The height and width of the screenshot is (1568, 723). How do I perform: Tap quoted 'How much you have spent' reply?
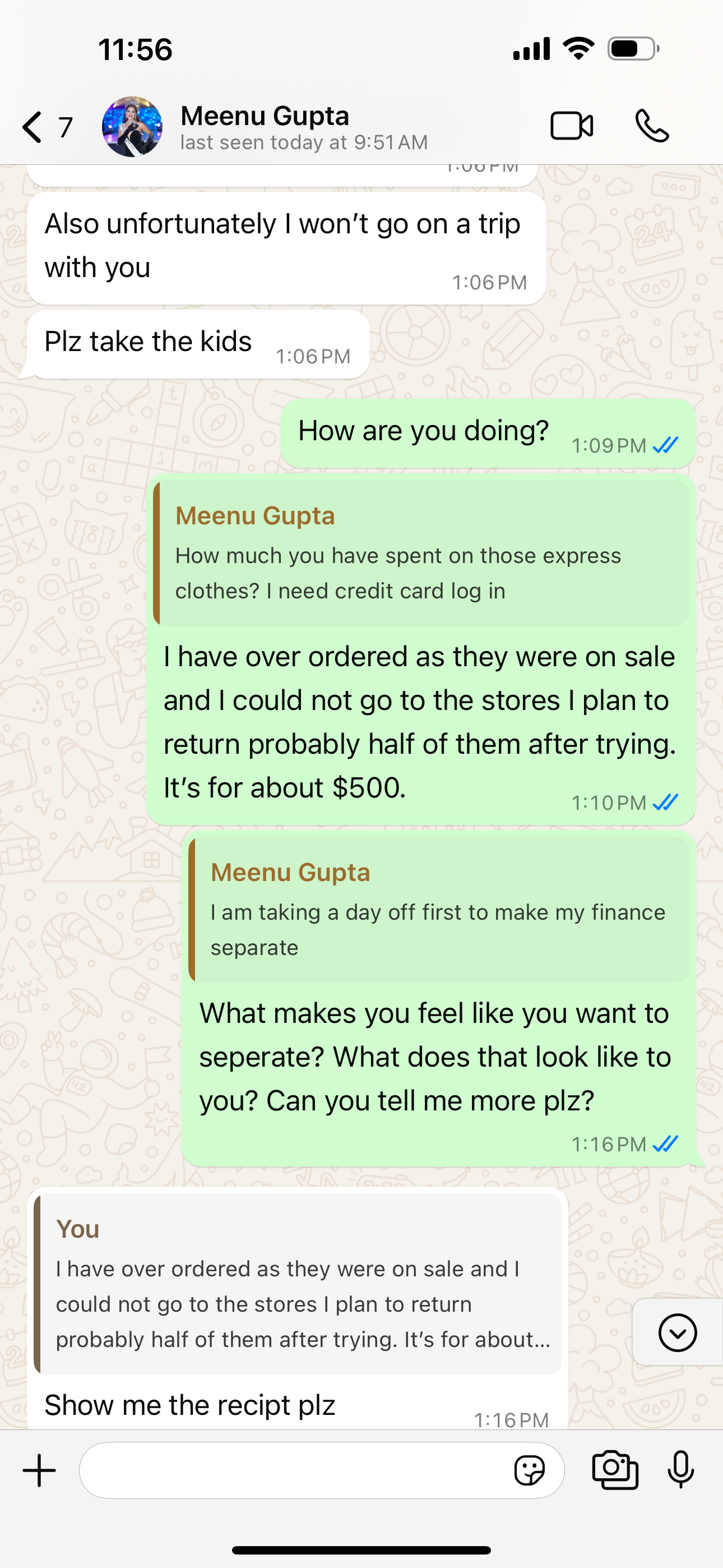pyautogui.click(x=421, y=554)
